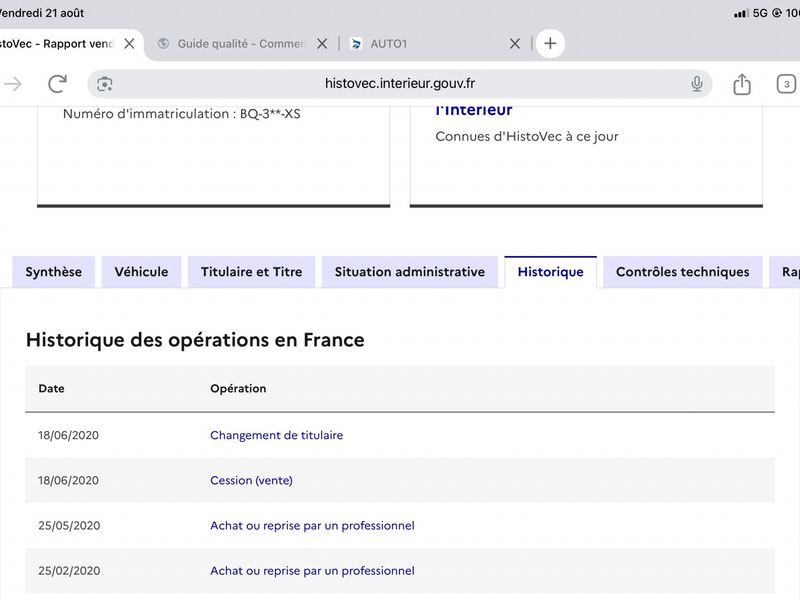800x600 pixels.
Task: Open the Contrôles techniques tab
Action: 683,272
